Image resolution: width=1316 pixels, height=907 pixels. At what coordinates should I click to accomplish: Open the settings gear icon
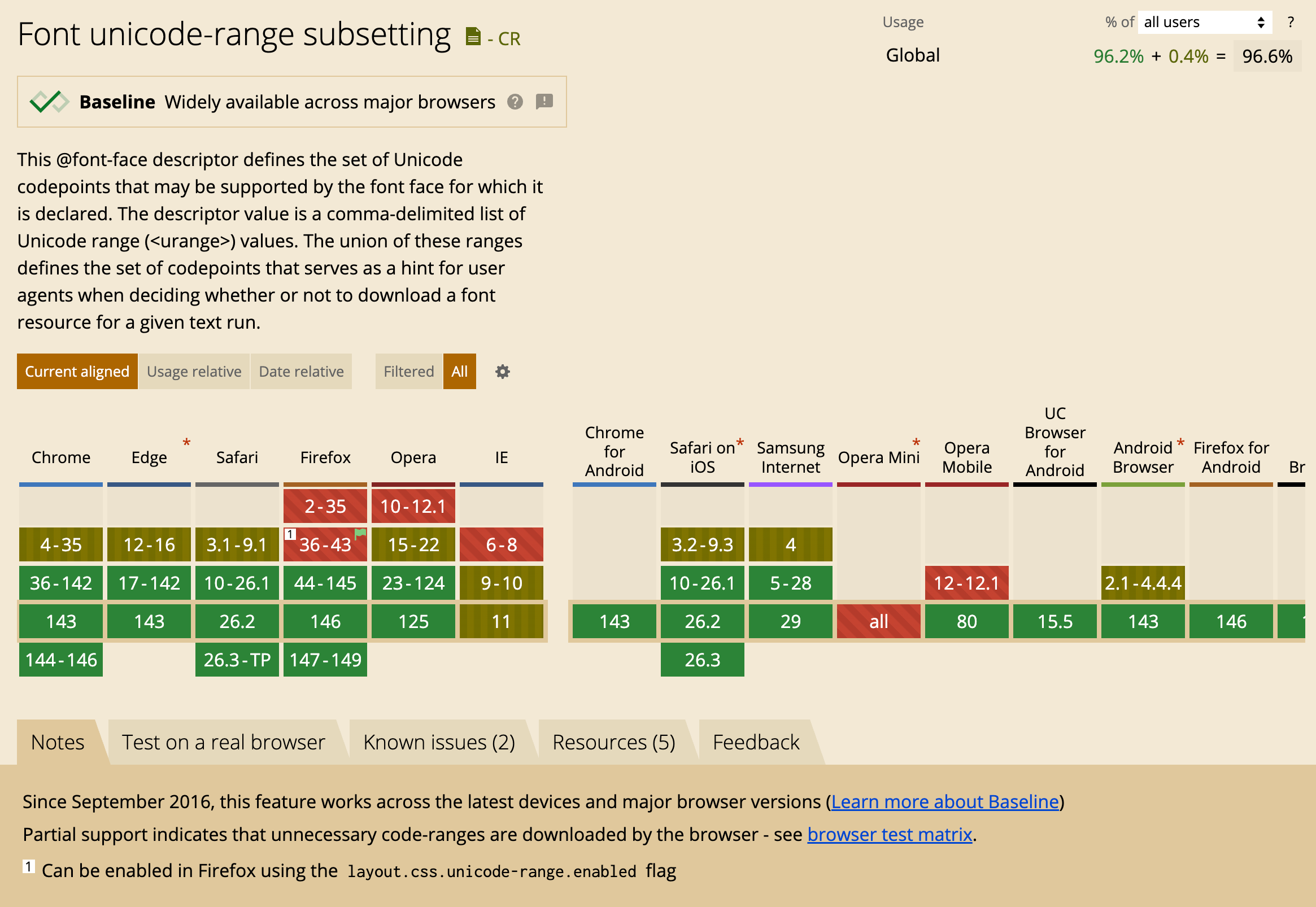502,372
